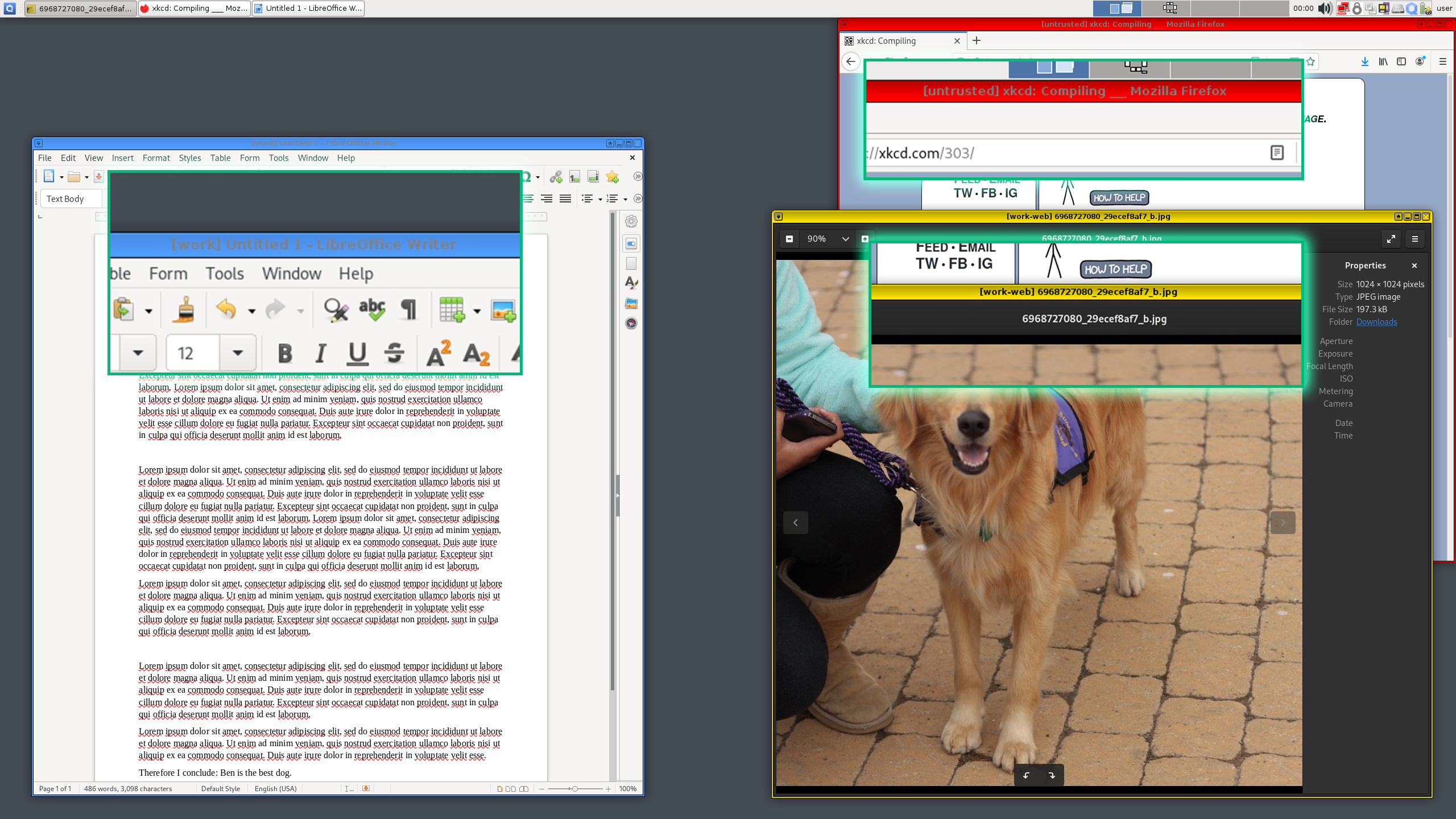This screenshot has width=1456, height=819.
Task: Rotate image clockwise in image viewer
Action: 1052,775
